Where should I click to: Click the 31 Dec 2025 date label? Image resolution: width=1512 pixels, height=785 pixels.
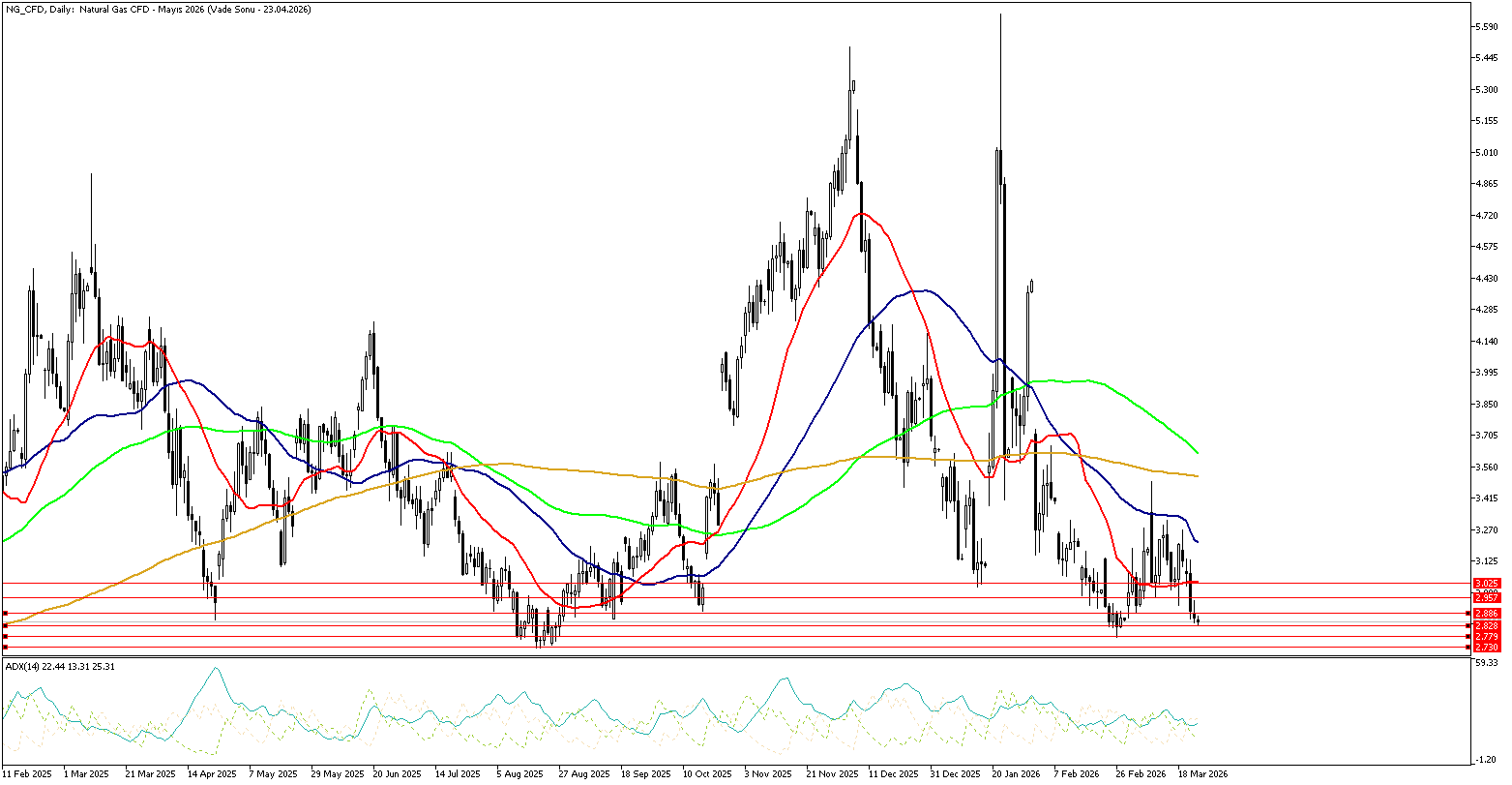(x=955, y=774)
